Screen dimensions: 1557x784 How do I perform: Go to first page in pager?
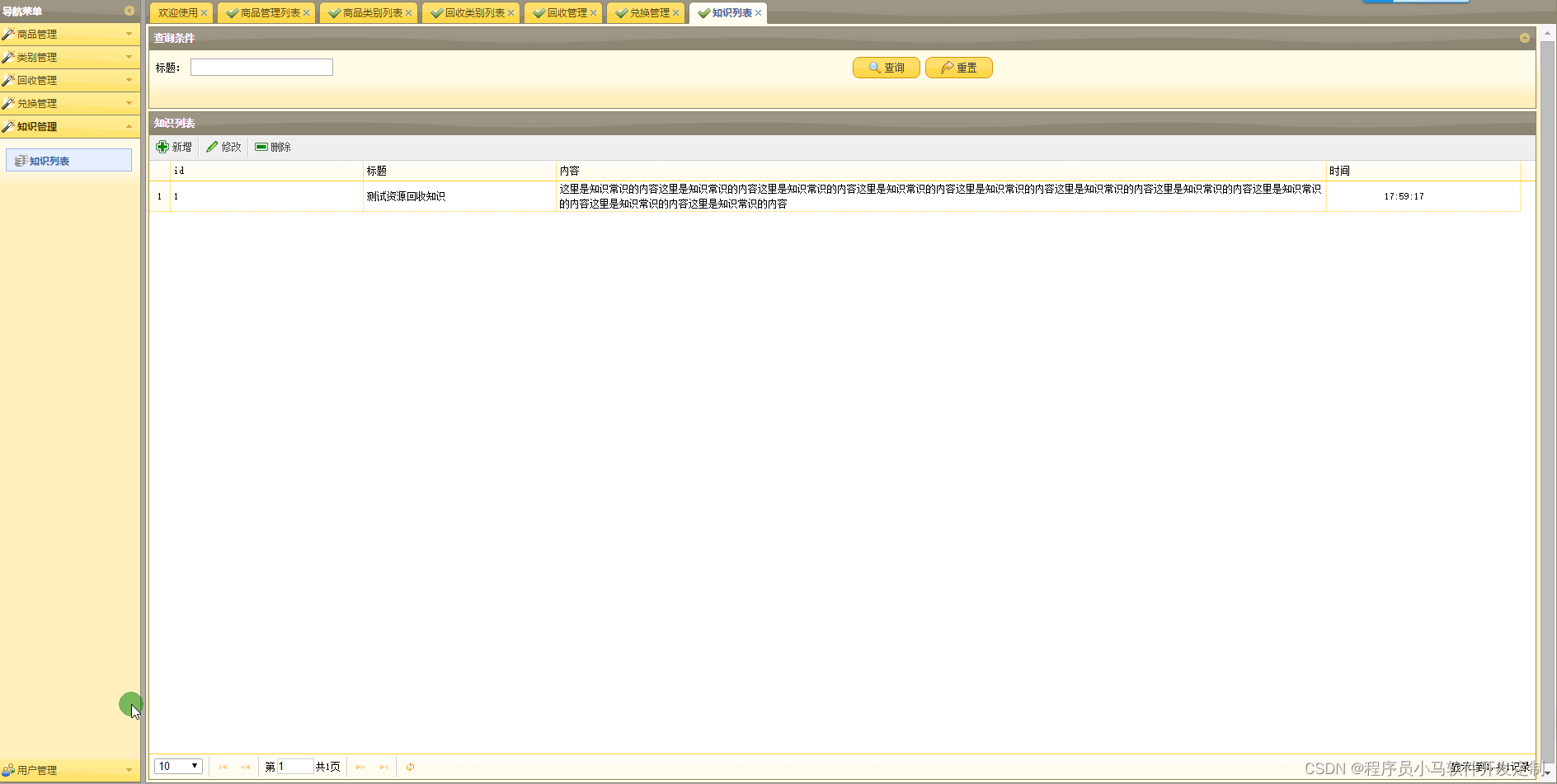tap(223, 767)
